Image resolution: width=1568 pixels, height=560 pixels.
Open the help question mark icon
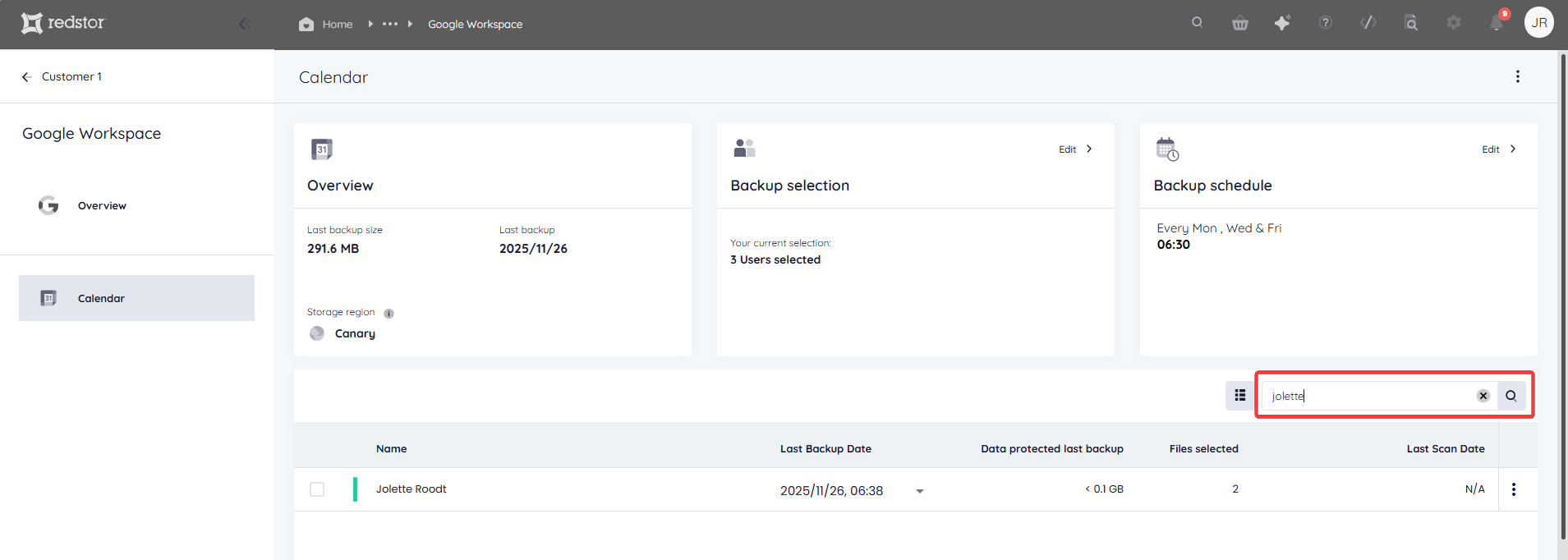(x=1326, y=23)
